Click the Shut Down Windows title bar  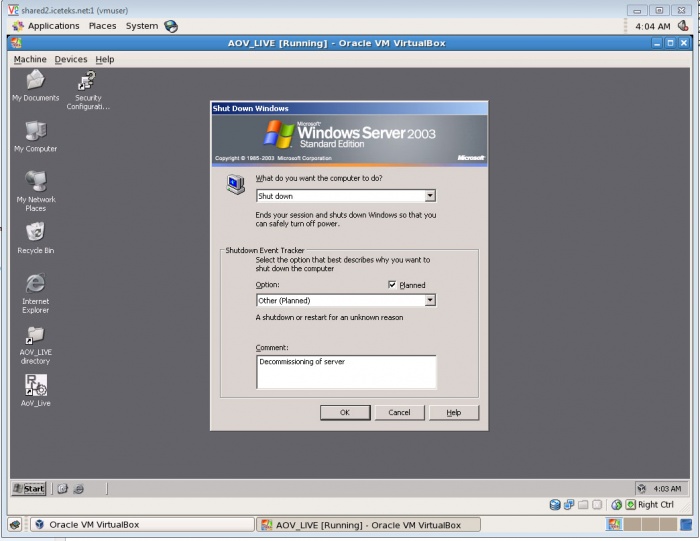pos(349,108)
